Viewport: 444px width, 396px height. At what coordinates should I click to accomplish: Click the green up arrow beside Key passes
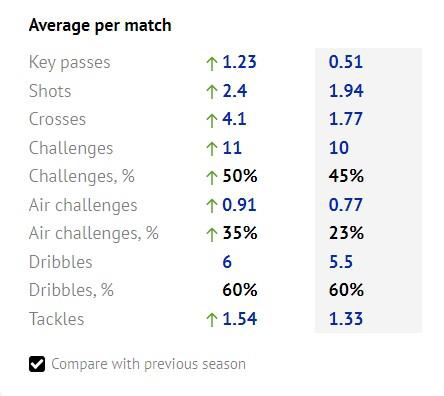pos(212,63)
